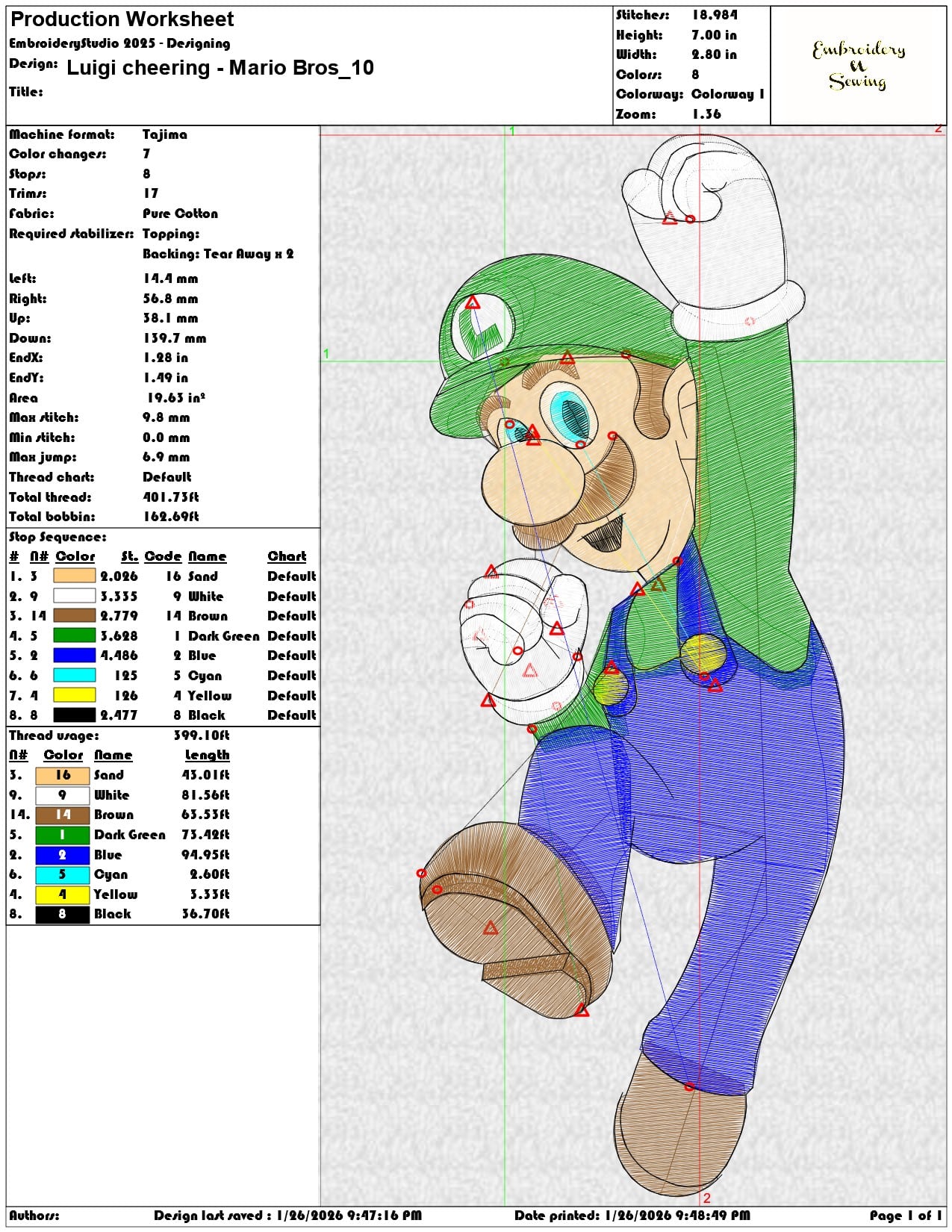The height and width of the screenshot is (1232, 952).
Task: Select Sand thread length 43.01ft
Action: click(205, 775)
